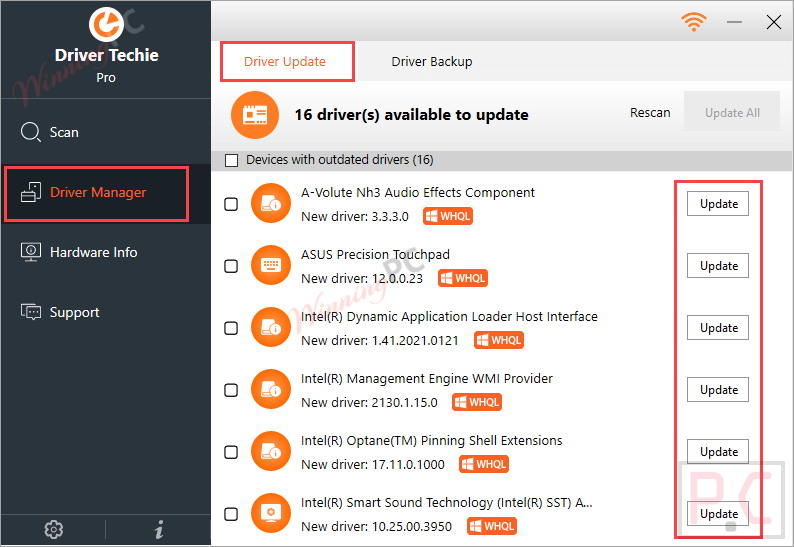
Task: Select 'Intel(R) Optane(TM) Pinning Shell Extensions' text
Action: [x=431, y=441]
